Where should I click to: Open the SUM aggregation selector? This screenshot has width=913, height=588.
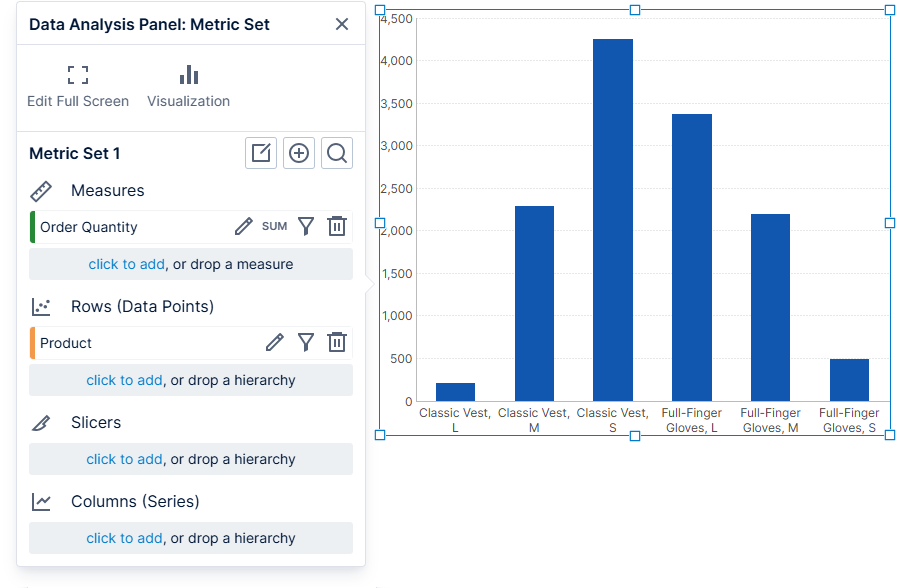tap(274, 226)
